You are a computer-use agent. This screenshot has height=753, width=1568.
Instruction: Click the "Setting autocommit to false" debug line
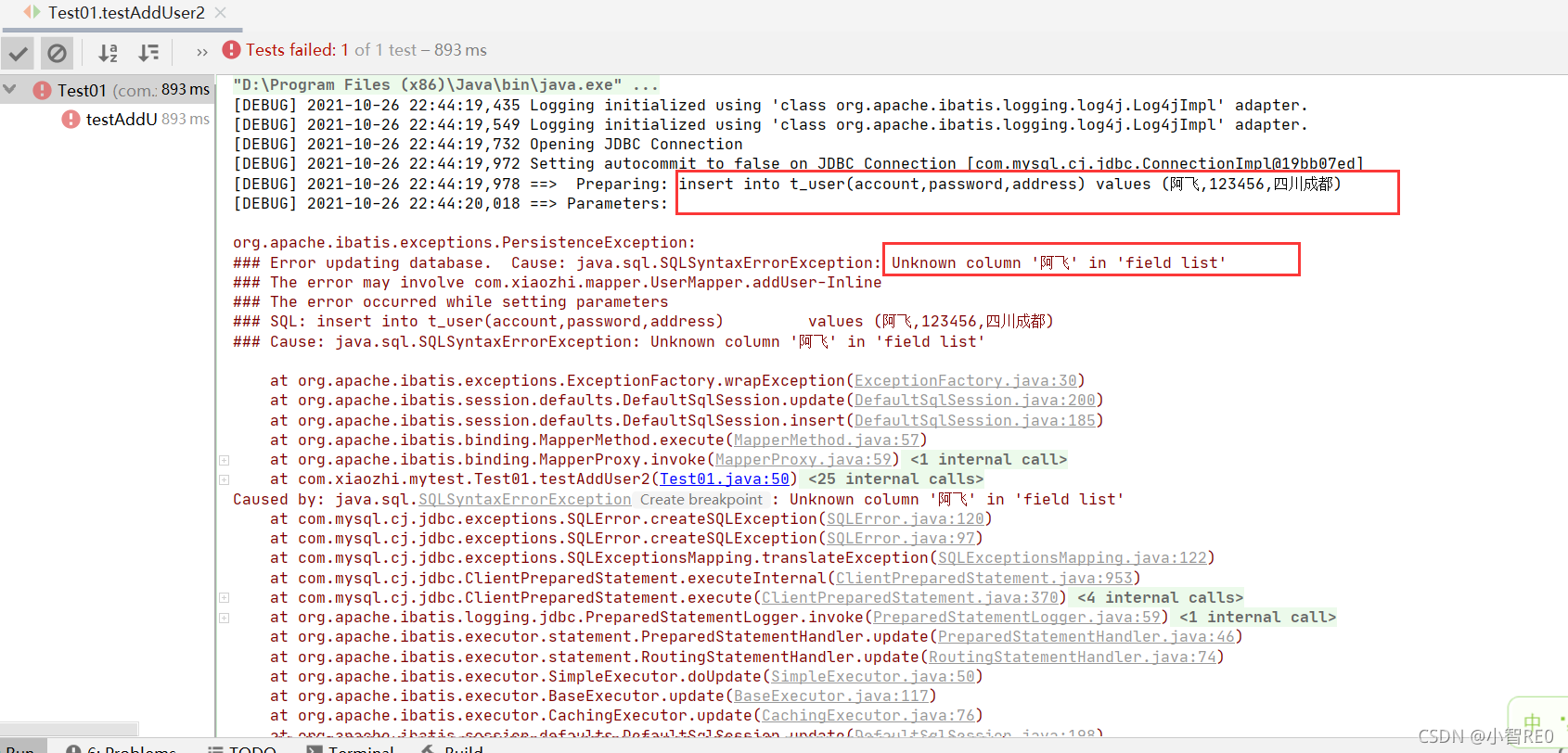[x=799, y=164]
